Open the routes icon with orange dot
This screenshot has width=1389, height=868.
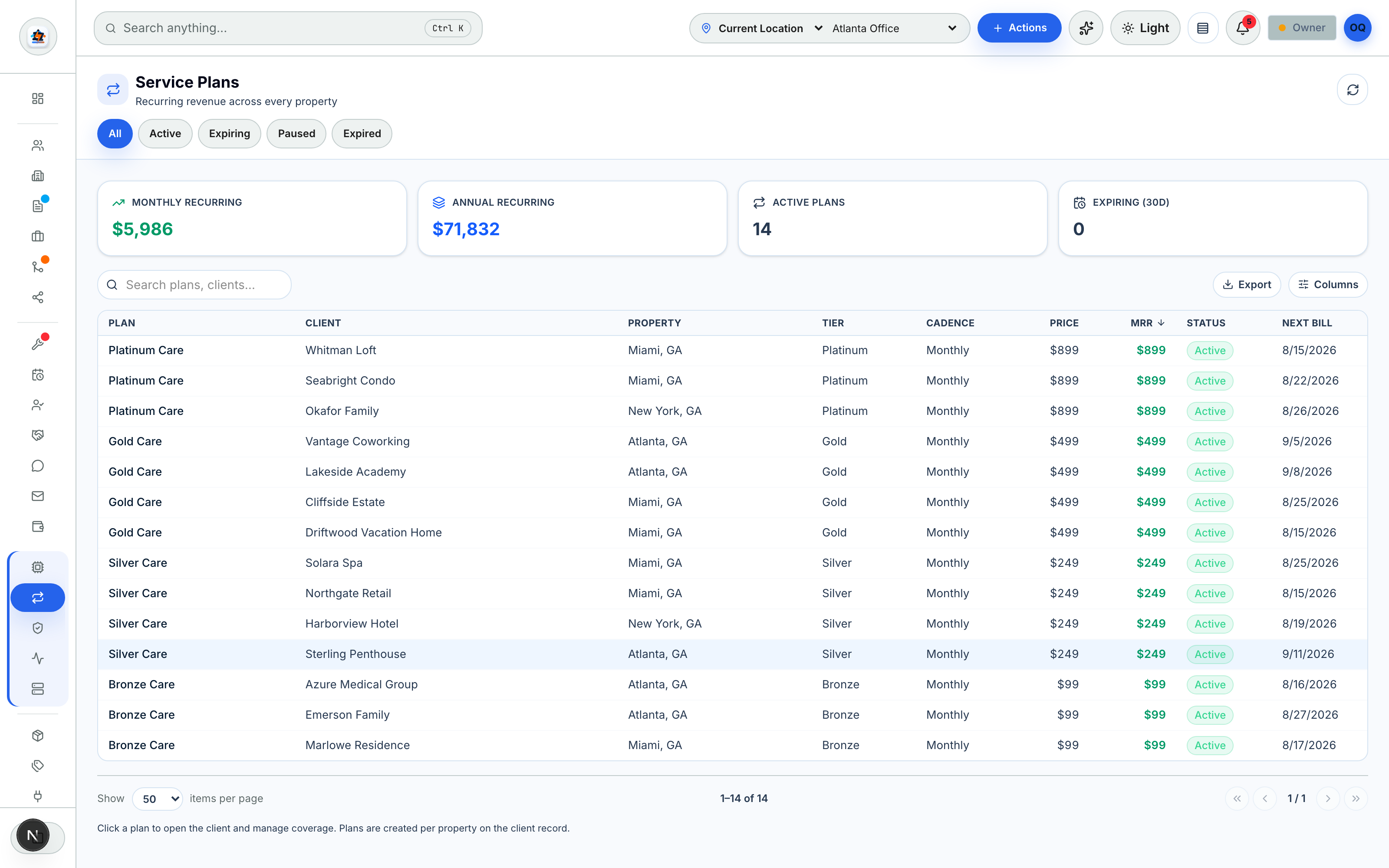pos(38,267)
